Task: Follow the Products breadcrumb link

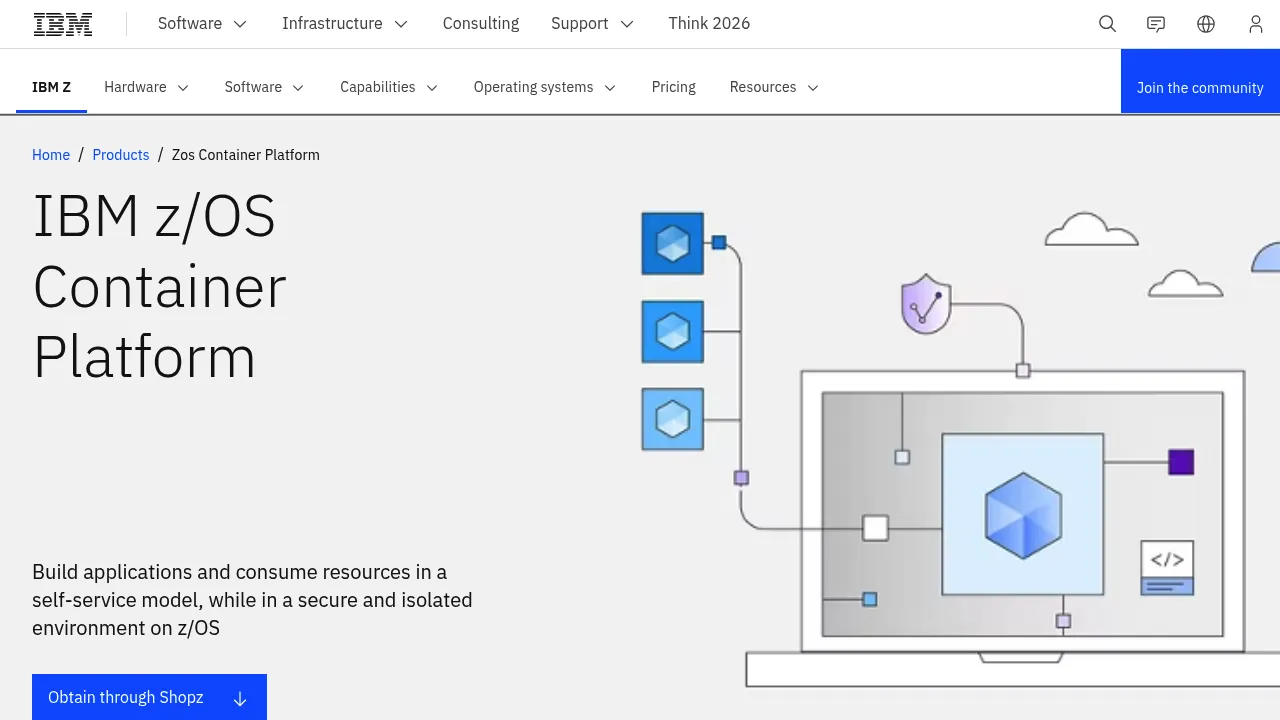Action: (x=121, y=155)
